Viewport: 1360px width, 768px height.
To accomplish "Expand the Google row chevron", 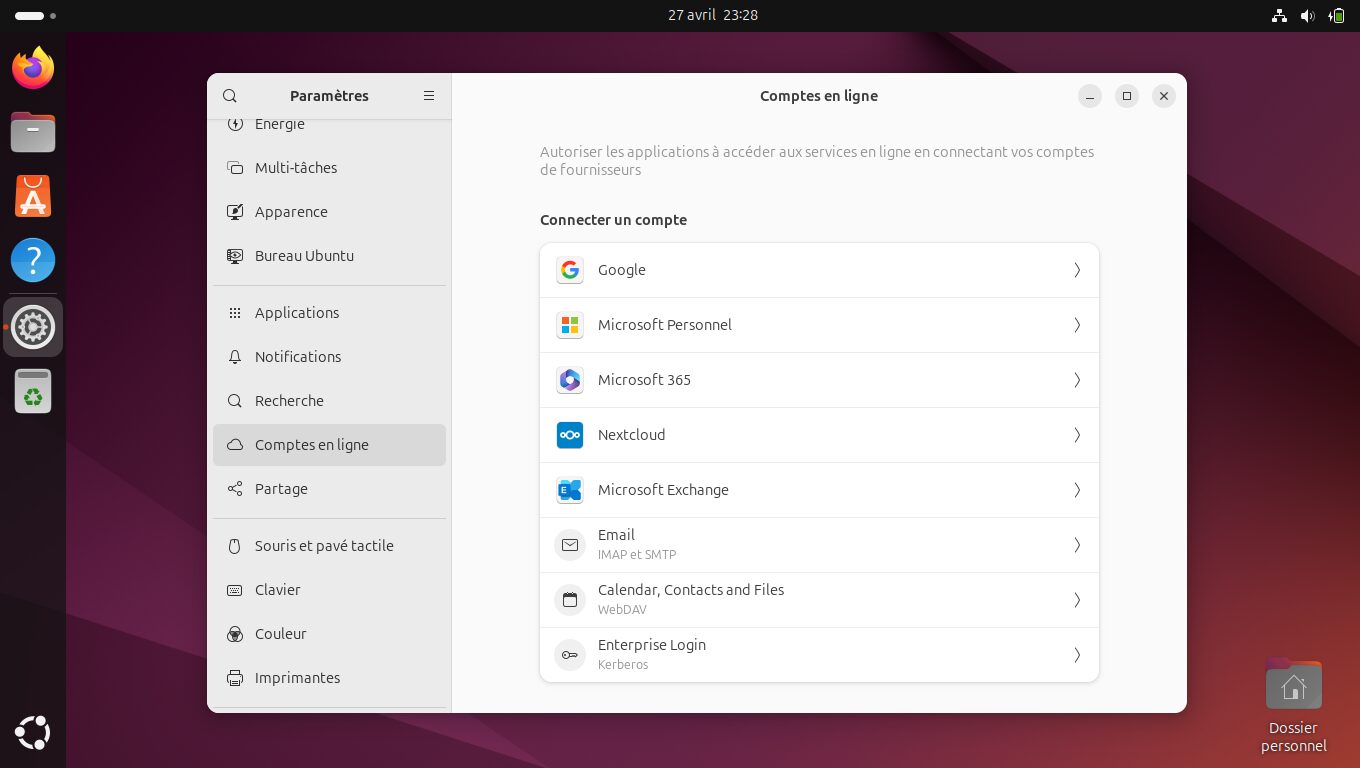I will [x=1077, y=270].
